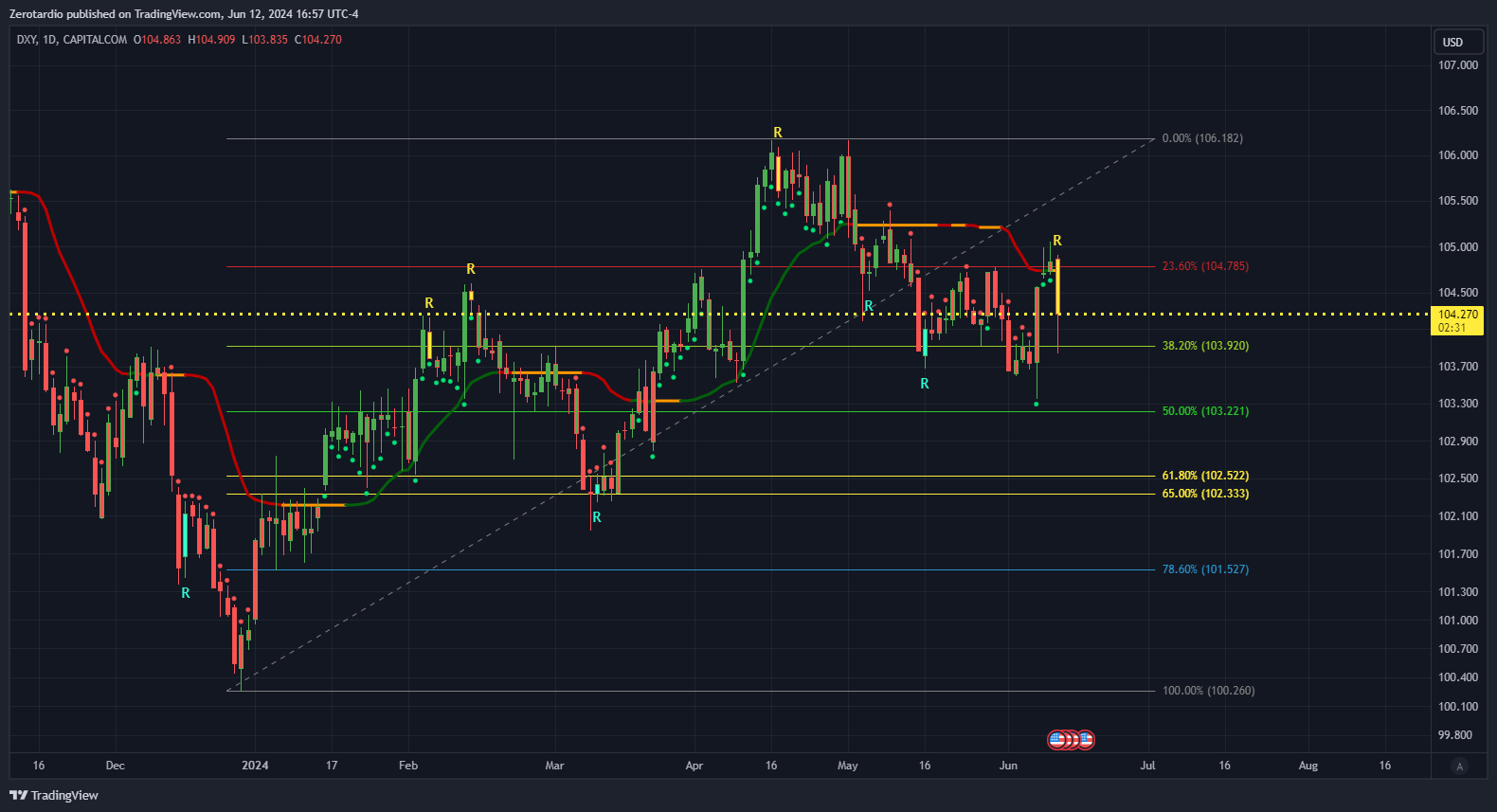Select the 0.00% (106.182) Fibonacci label
This screenshot has height=812, width=1497.
click(1202, 138)
